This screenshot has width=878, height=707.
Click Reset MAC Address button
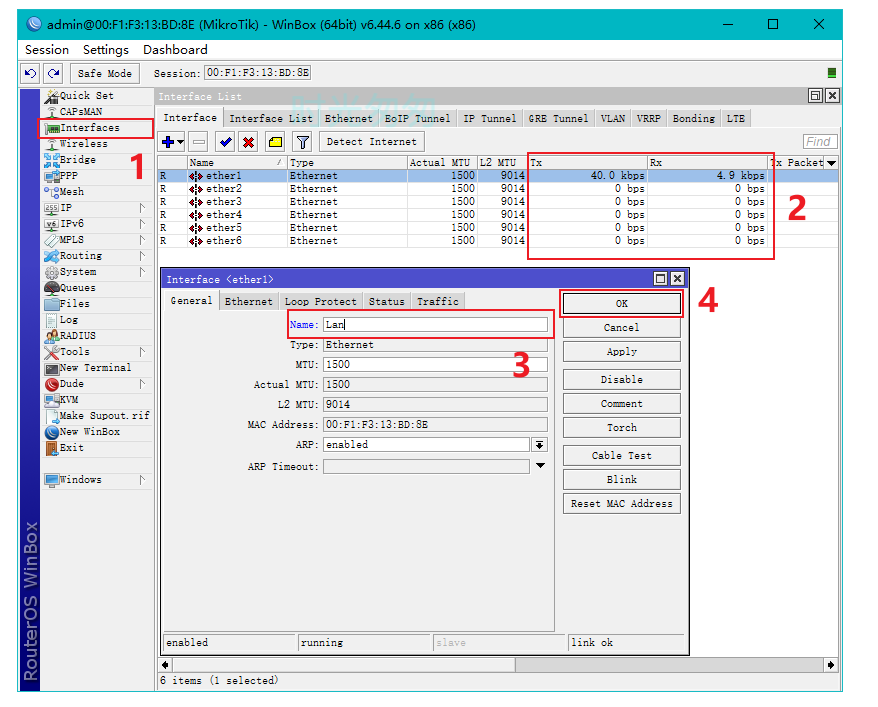click(x=622, y=504)
